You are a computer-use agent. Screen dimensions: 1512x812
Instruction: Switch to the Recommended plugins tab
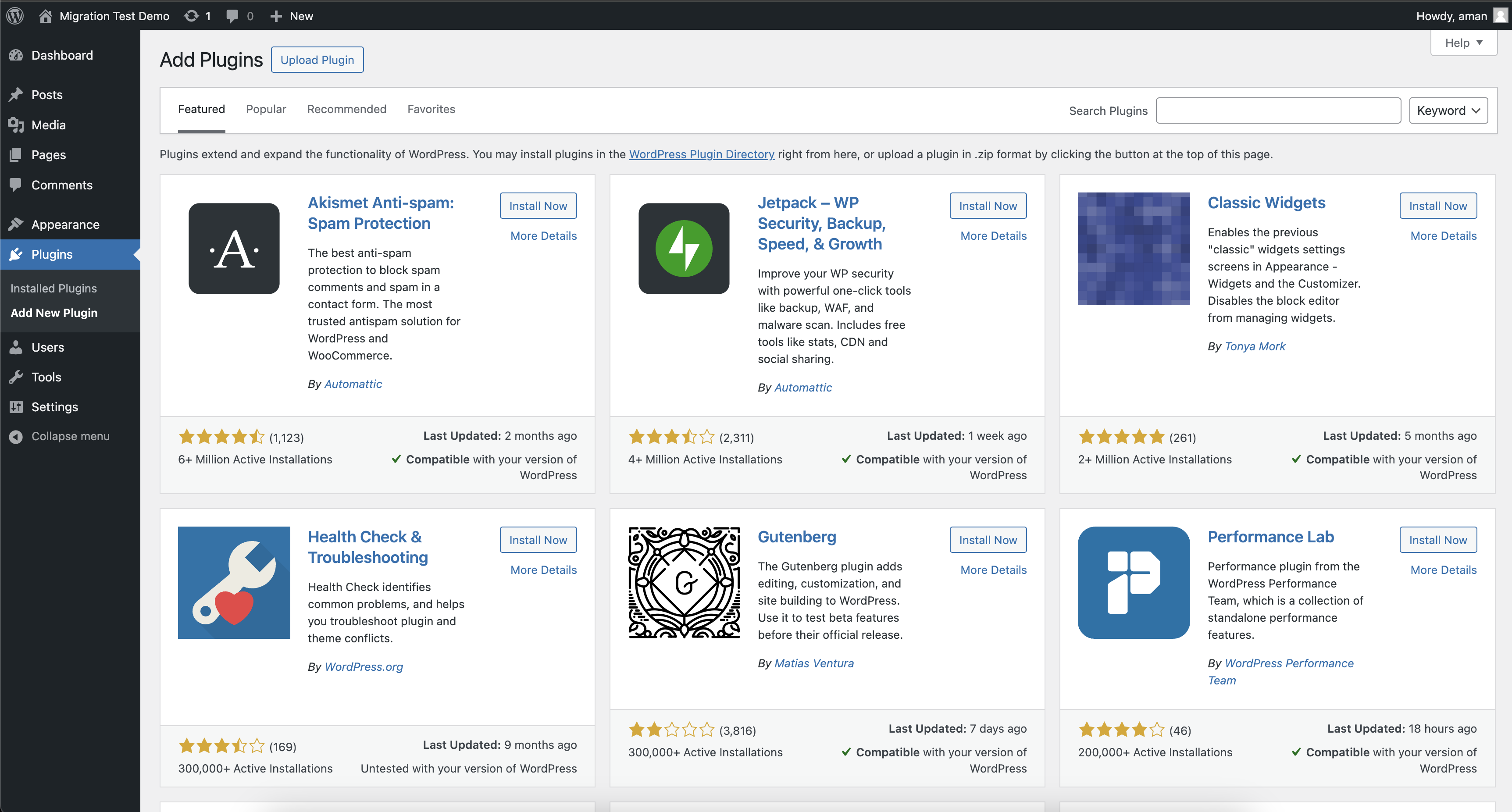click(346, 109)
